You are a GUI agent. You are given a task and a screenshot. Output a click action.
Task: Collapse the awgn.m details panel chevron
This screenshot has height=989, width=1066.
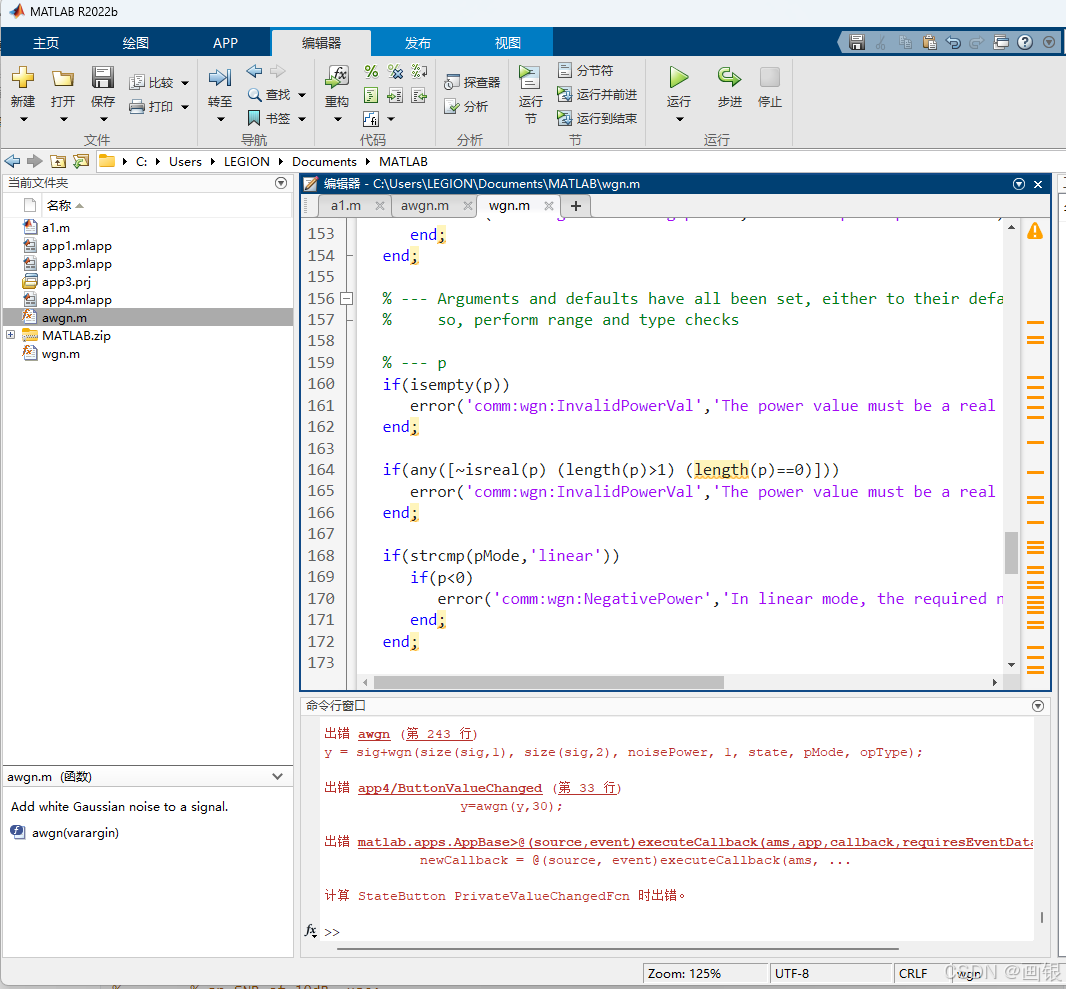(277, 776)
